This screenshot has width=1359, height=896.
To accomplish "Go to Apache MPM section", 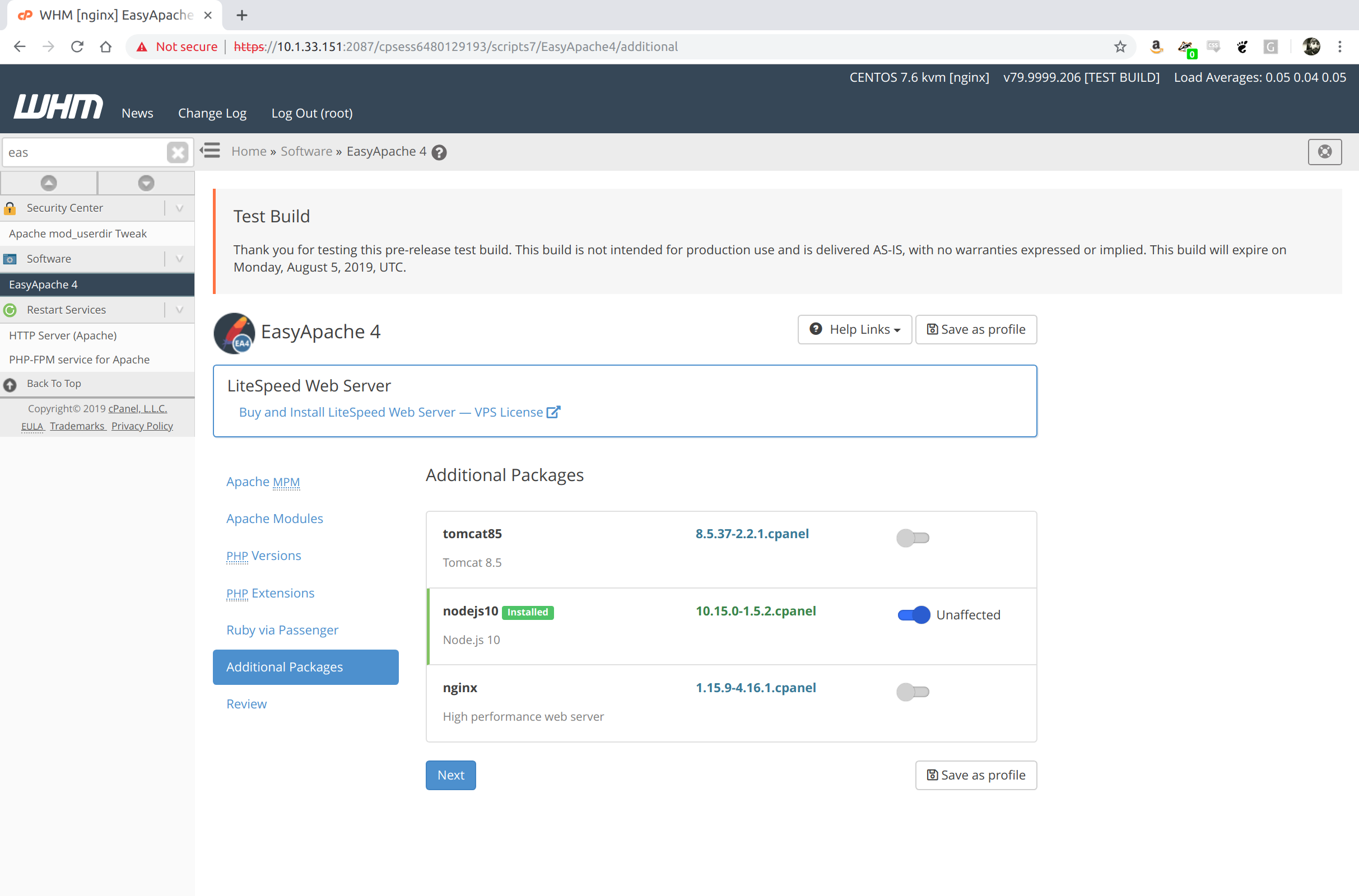I will [263, 482].
